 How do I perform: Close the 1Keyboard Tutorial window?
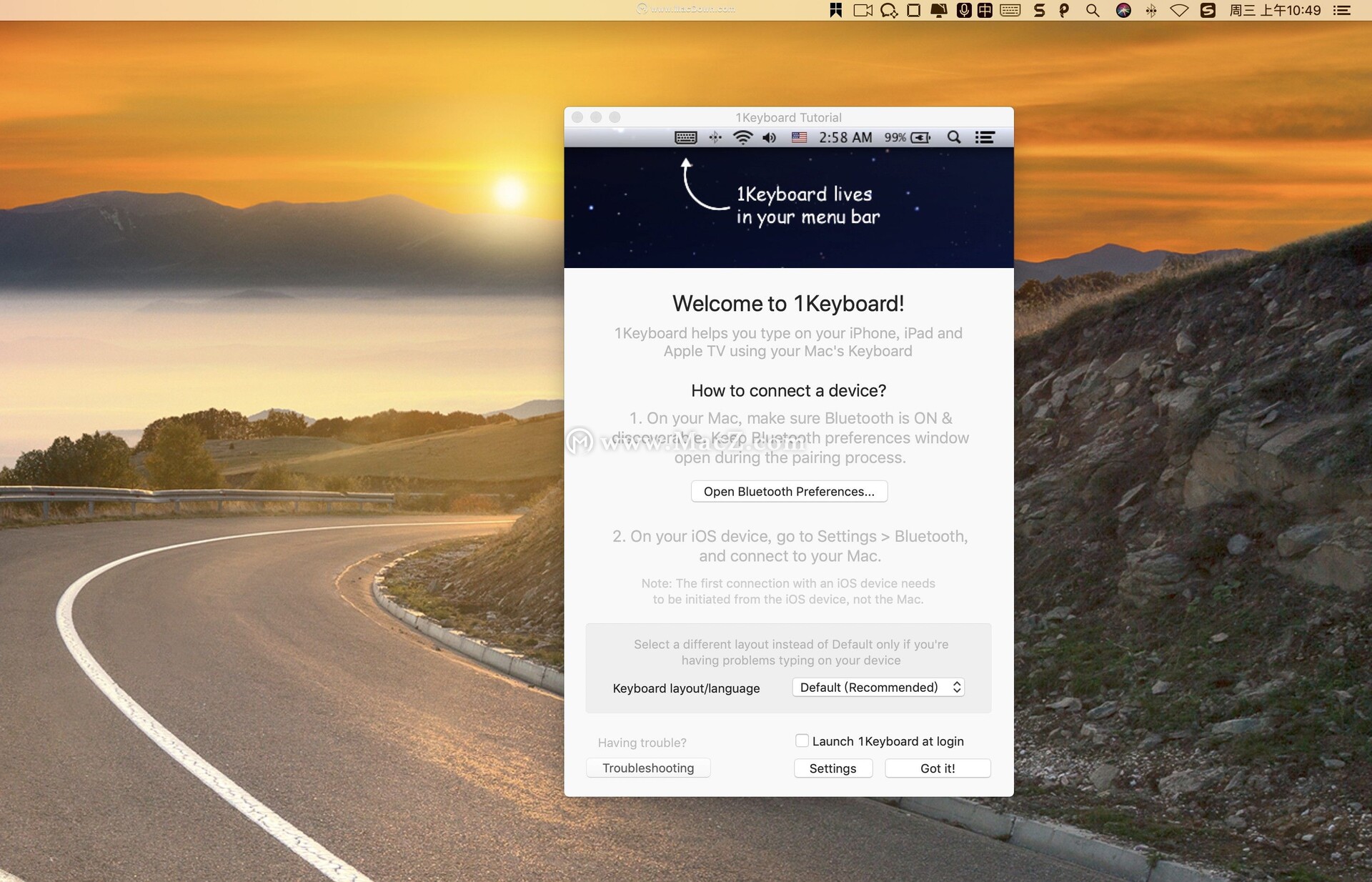pos(577,117)
